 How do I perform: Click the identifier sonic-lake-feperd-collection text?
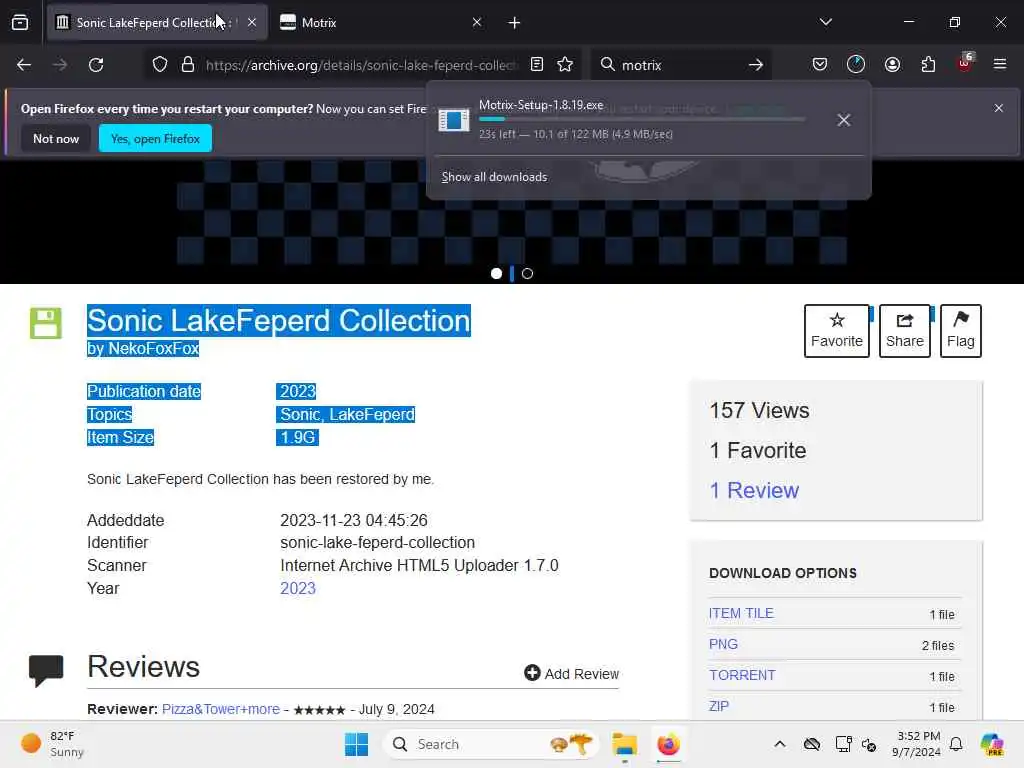(x=377, y=543)
